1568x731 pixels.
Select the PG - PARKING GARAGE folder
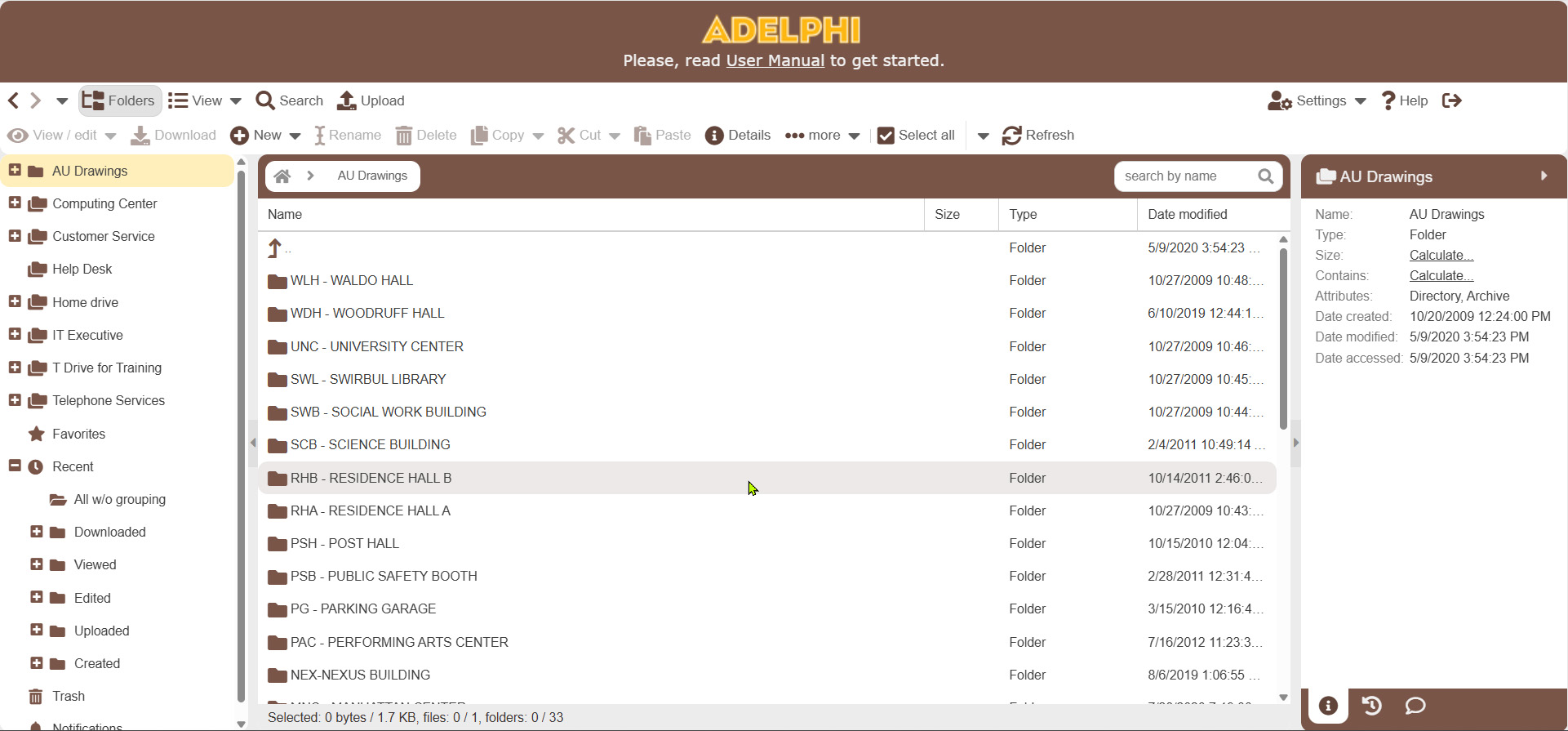click(766, 608)
